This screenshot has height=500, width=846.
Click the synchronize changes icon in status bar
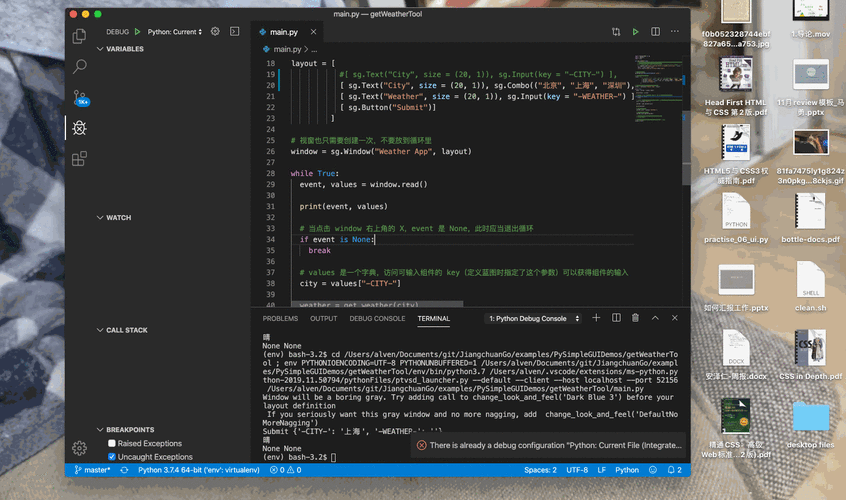coord(124,470)
